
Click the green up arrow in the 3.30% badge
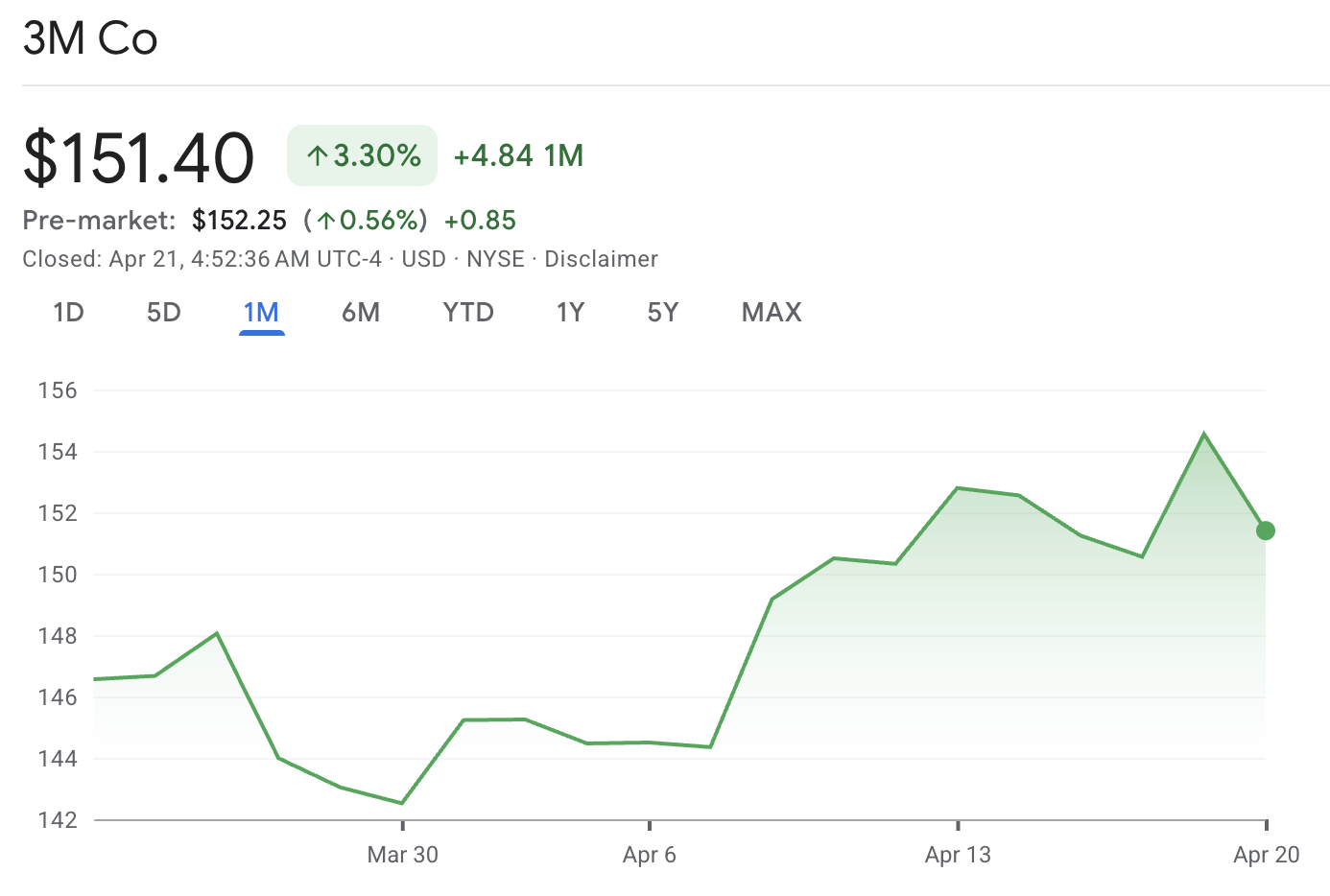pyautogui.click(x=318, y=155)
